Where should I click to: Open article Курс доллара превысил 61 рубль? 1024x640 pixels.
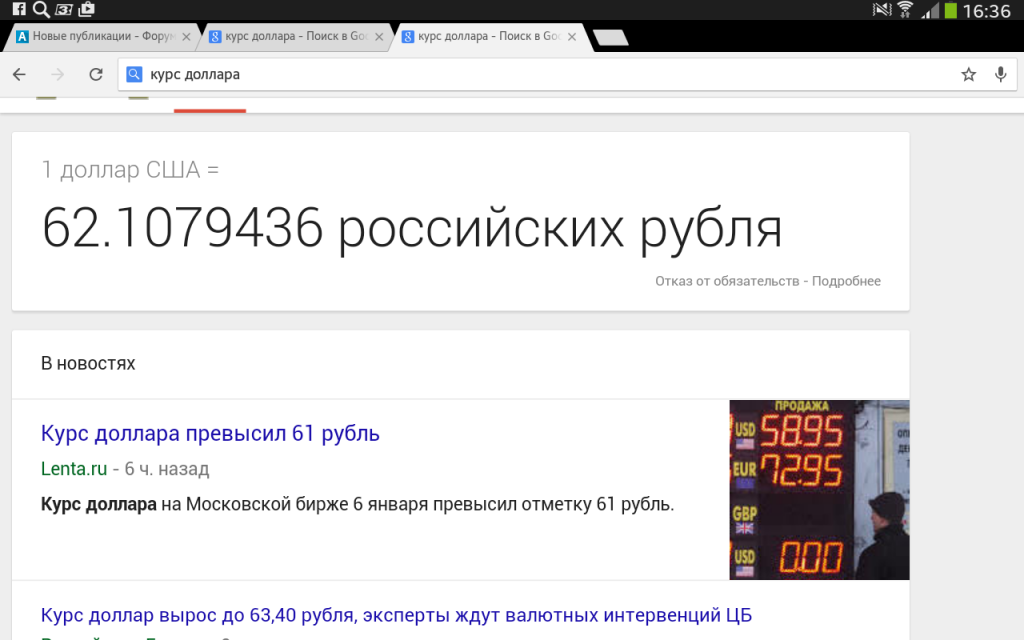click(x=210, y=434)
